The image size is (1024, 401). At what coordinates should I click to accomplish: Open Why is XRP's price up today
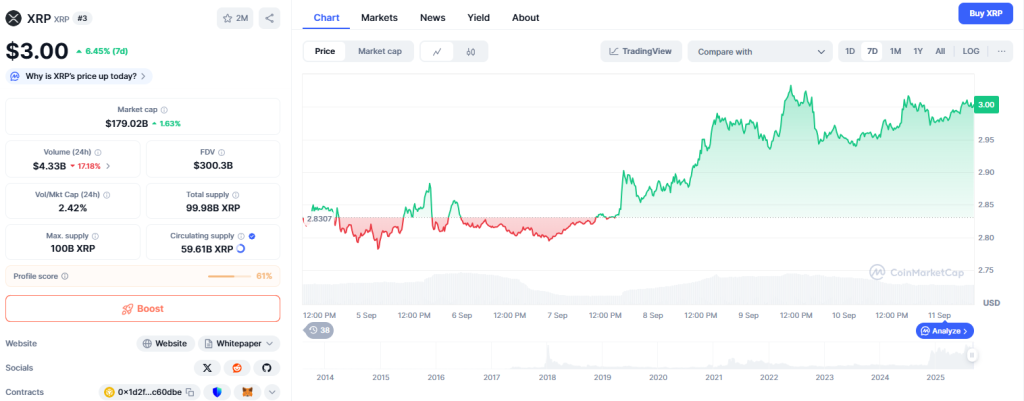click(79, 76)
